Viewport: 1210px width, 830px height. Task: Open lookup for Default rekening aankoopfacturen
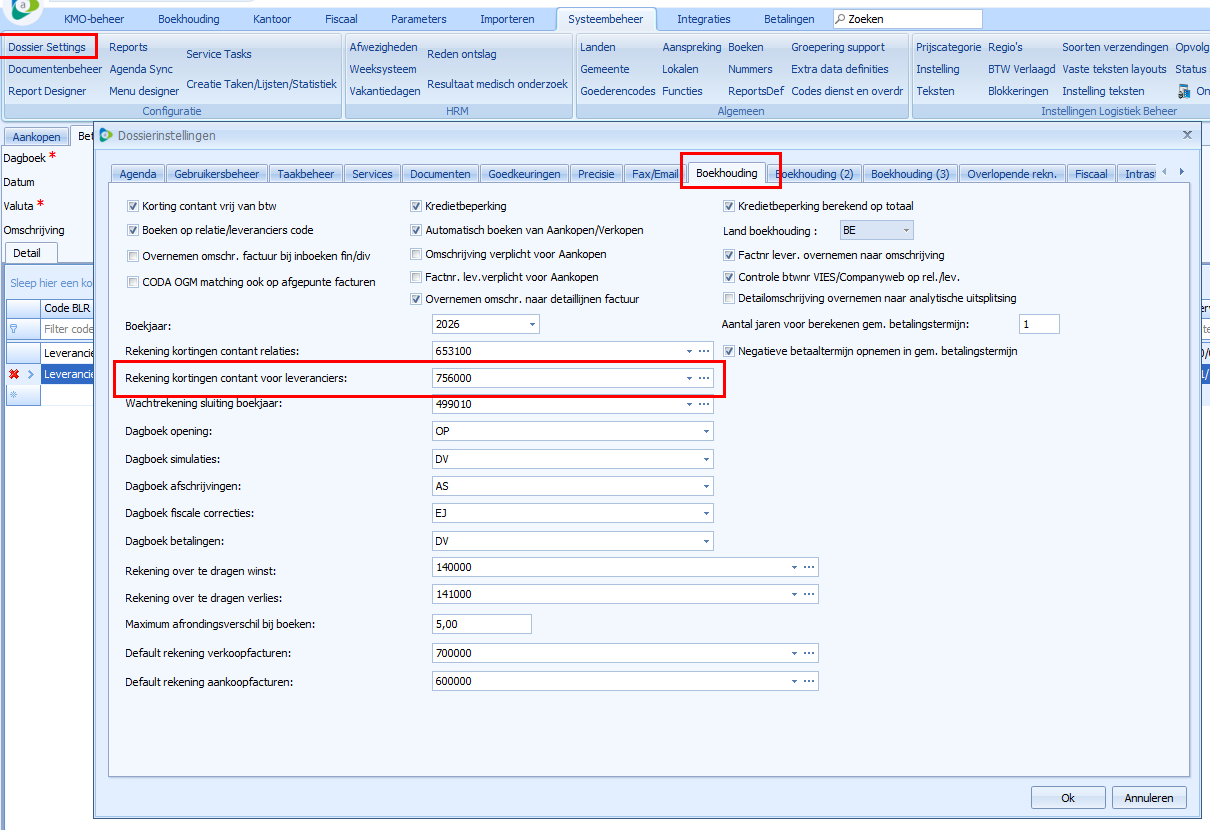(x=810, y=681)
